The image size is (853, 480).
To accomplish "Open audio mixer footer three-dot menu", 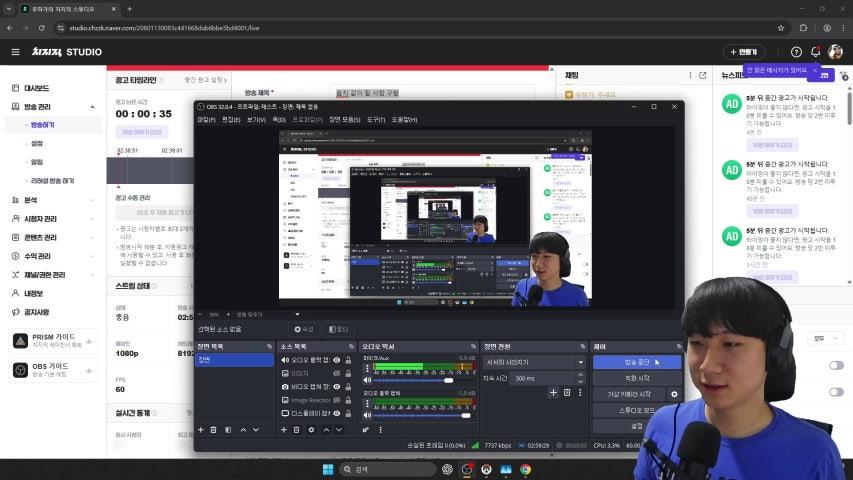I will [x=380, y=430].
